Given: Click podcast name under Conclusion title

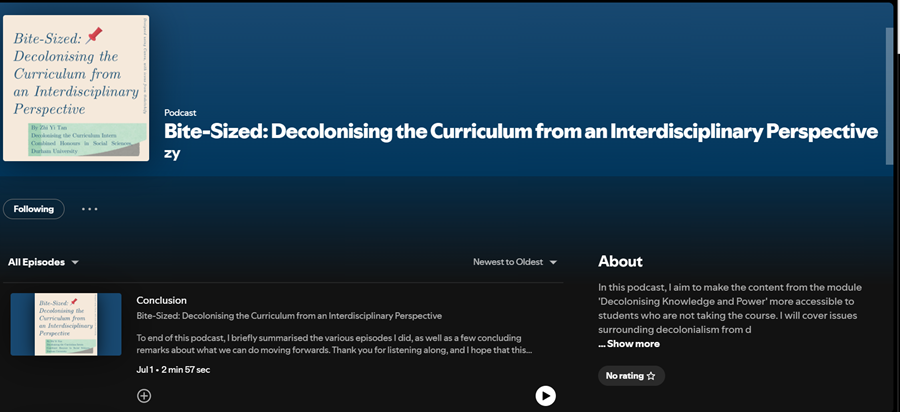Looking at the screenshot, I should click(289, 316).
